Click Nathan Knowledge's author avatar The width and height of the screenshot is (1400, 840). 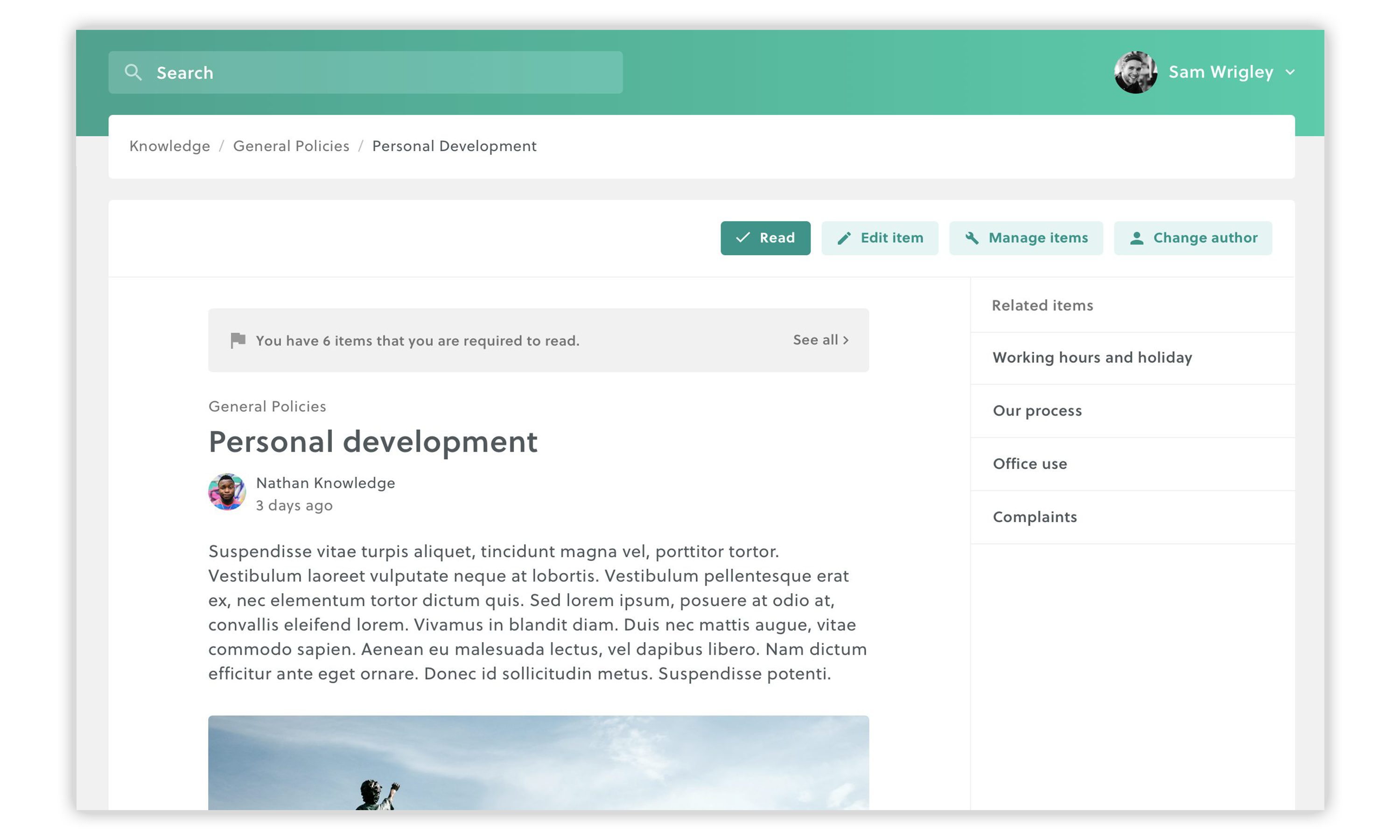(227, 492)
